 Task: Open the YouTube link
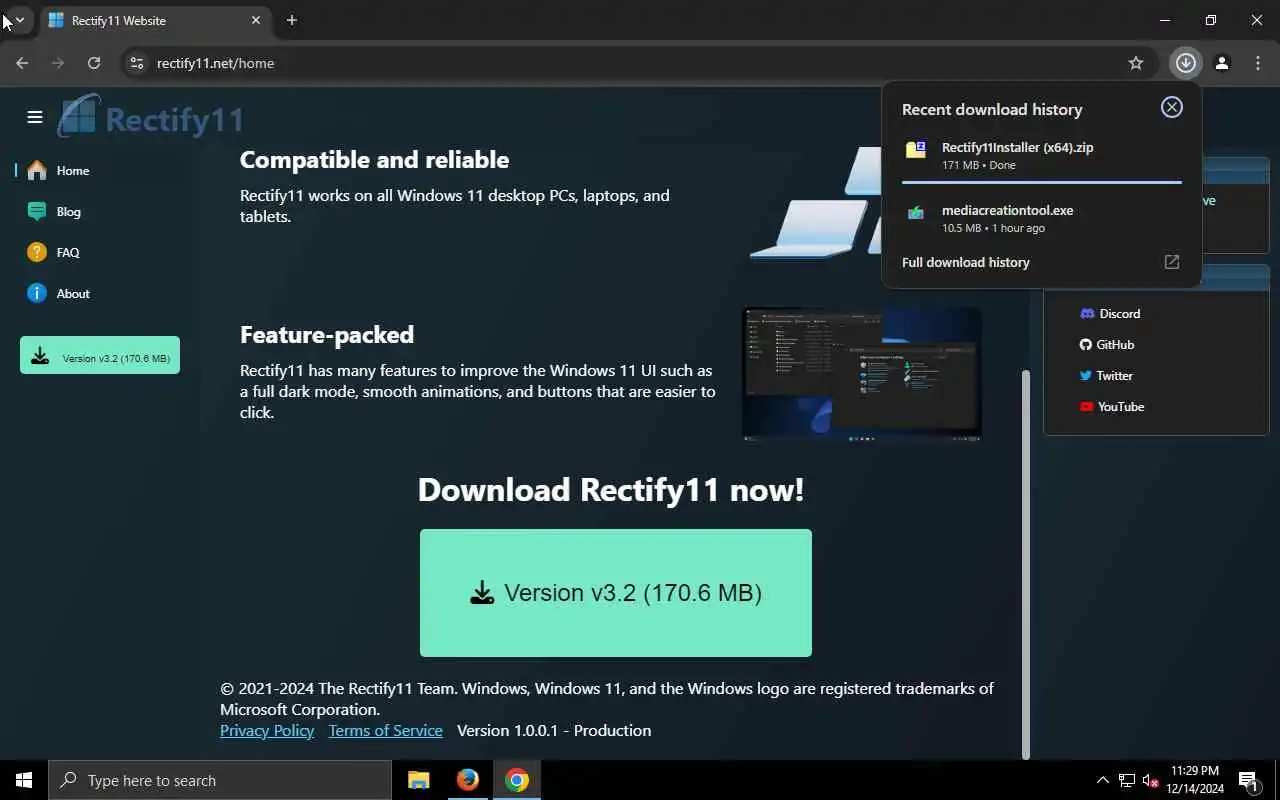(x=1111, y=407)
